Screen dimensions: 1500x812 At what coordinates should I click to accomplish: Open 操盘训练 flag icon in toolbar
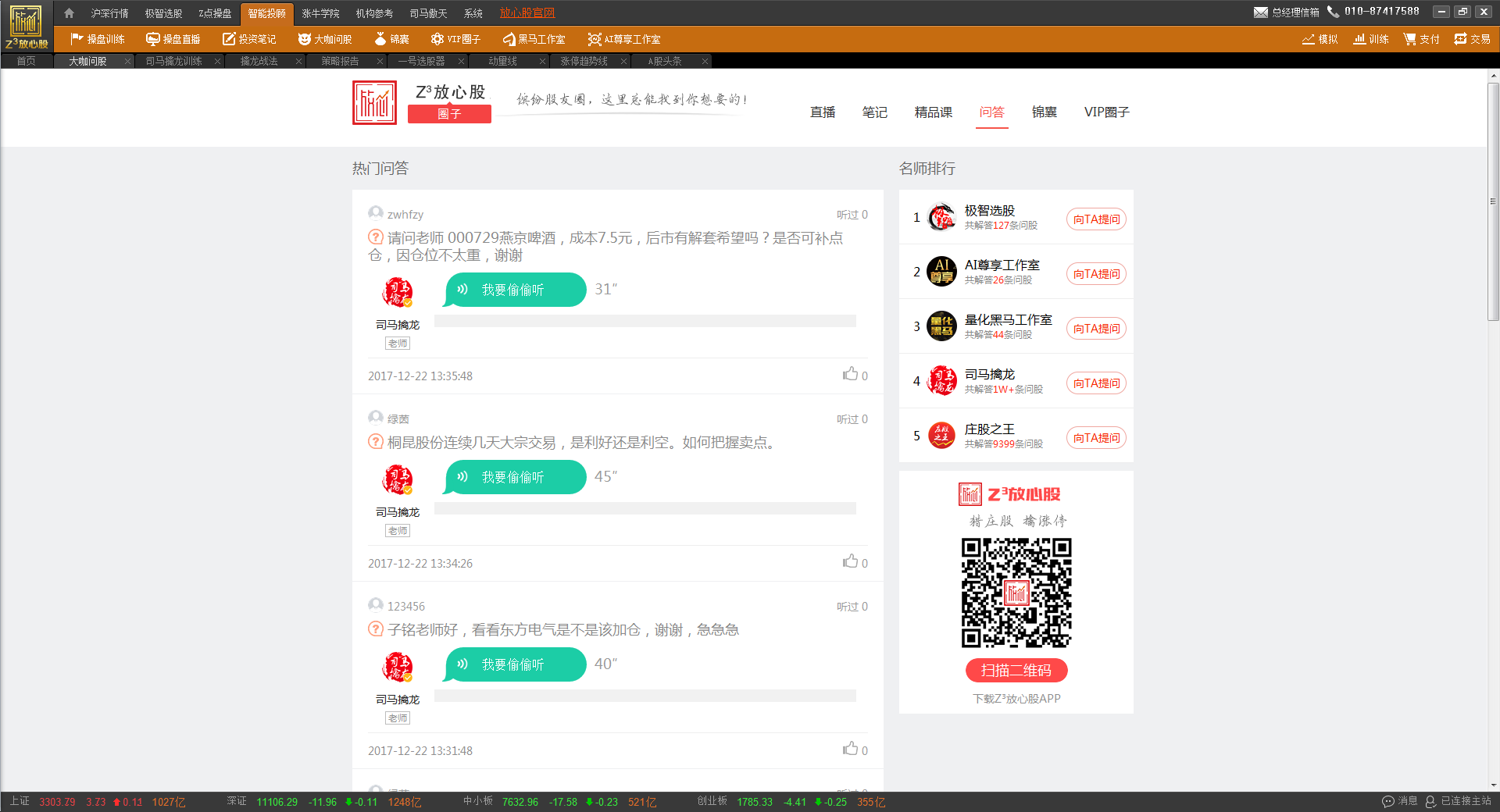click(x=77, y=39)
